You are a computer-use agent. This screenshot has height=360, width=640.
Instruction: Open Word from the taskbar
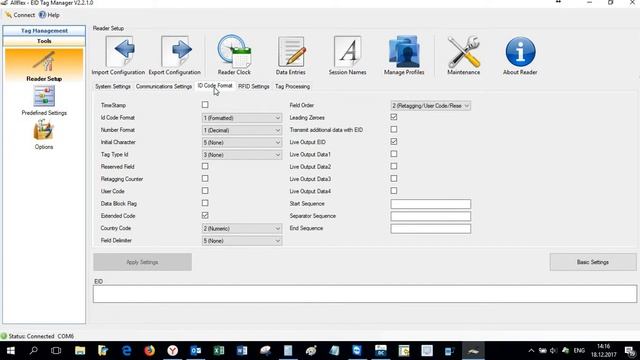tap(242, 351)
